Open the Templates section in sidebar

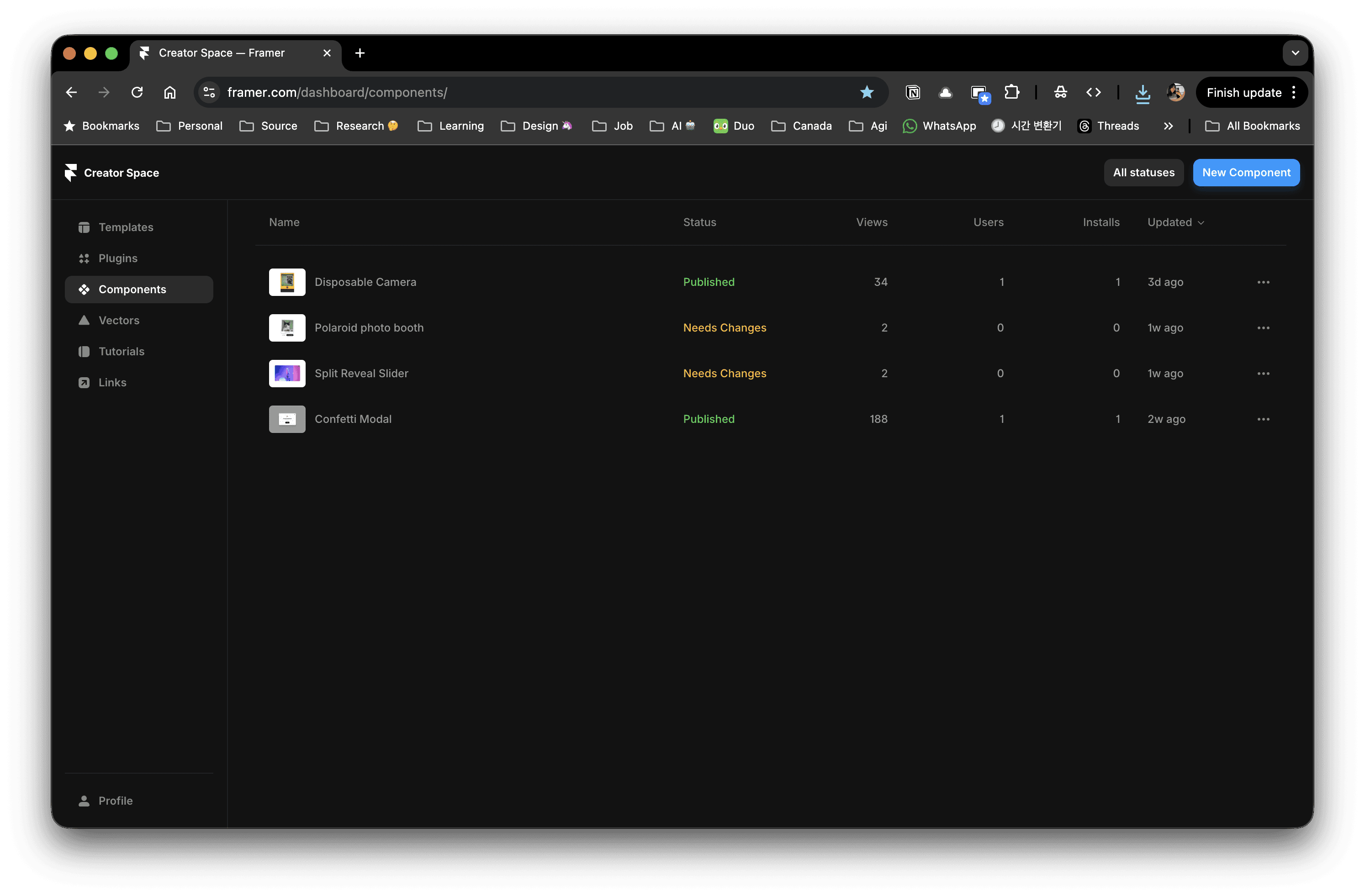(x=126, y=227)
